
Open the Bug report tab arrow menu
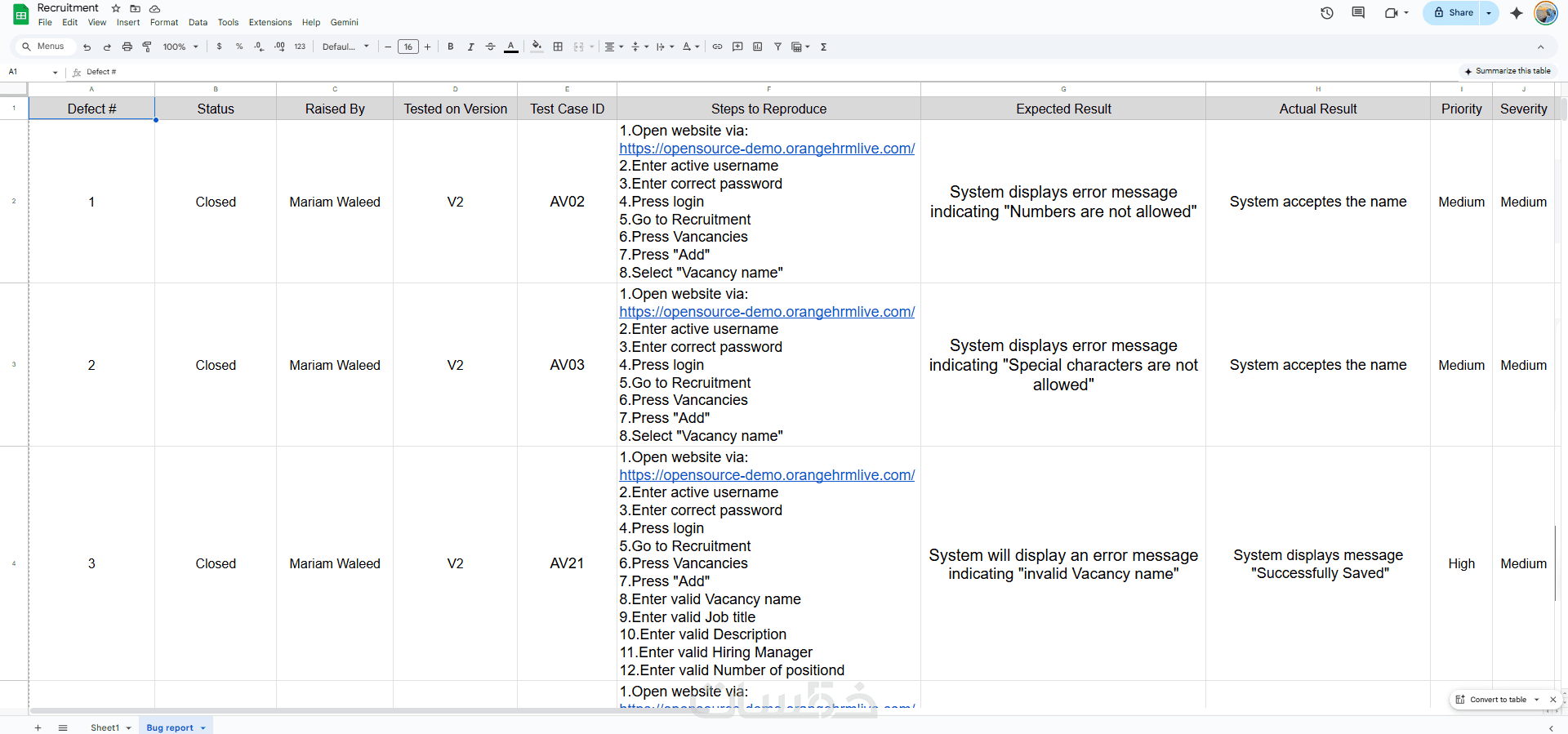[x=203, y=727]
